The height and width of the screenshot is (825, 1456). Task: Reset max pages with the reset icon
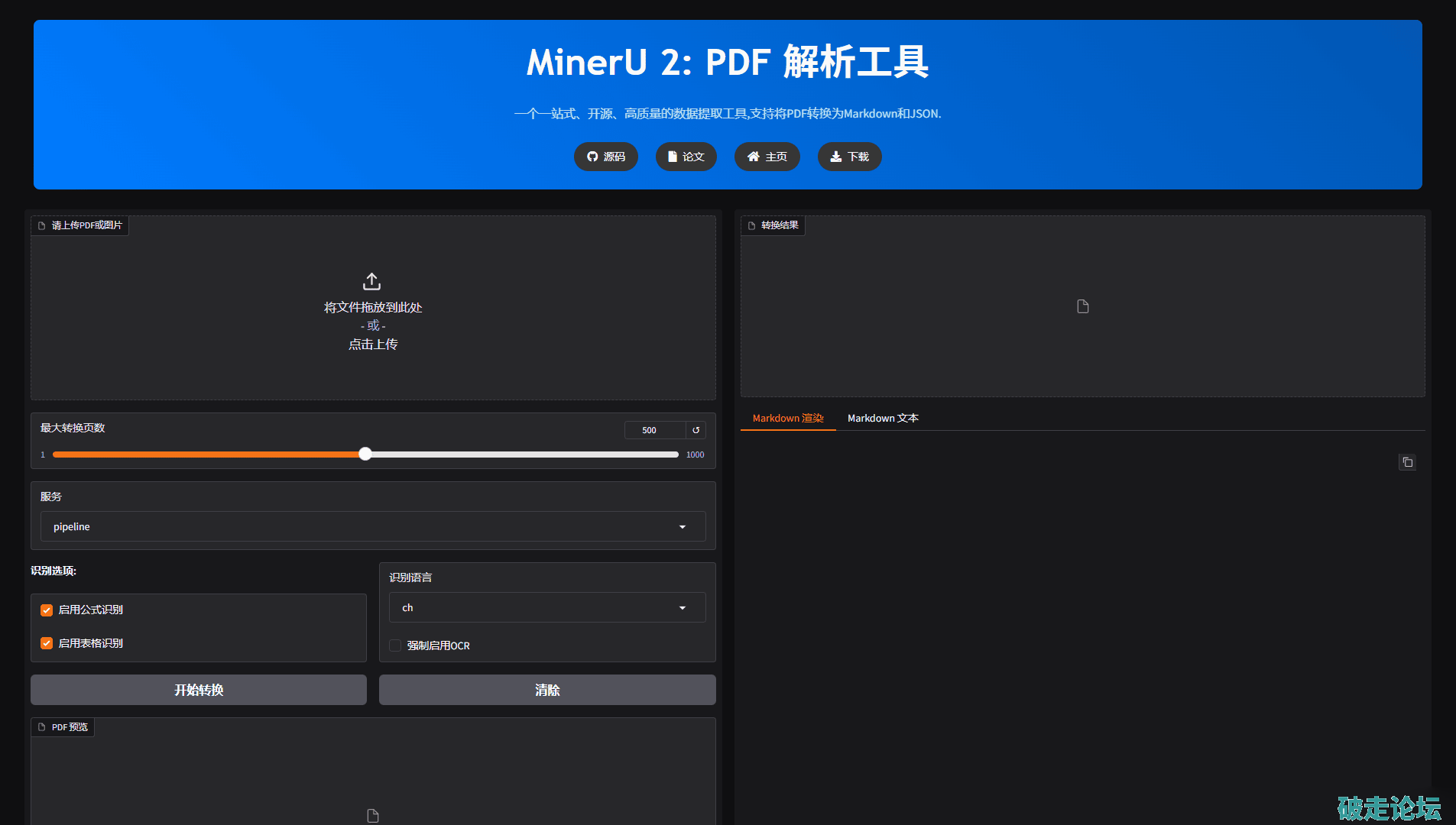[x=696, y=430]
